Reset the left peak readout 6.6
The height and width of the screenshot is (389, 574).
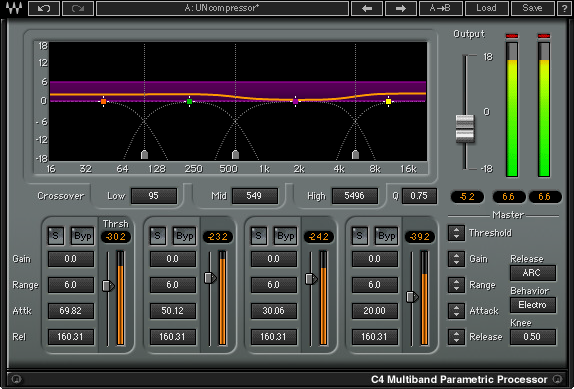click(509, 197)
